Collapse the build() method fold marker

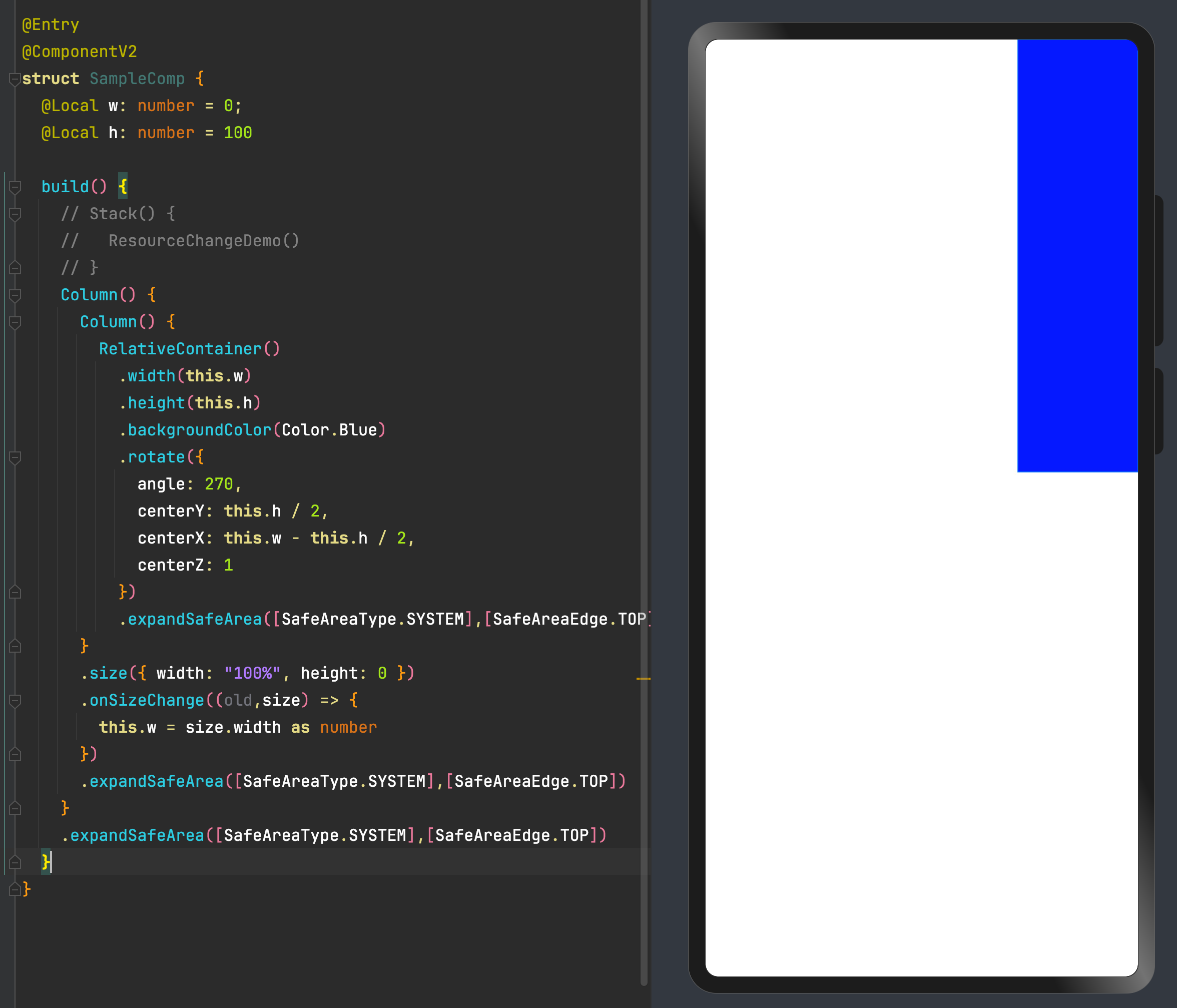(x=16, y=187)
